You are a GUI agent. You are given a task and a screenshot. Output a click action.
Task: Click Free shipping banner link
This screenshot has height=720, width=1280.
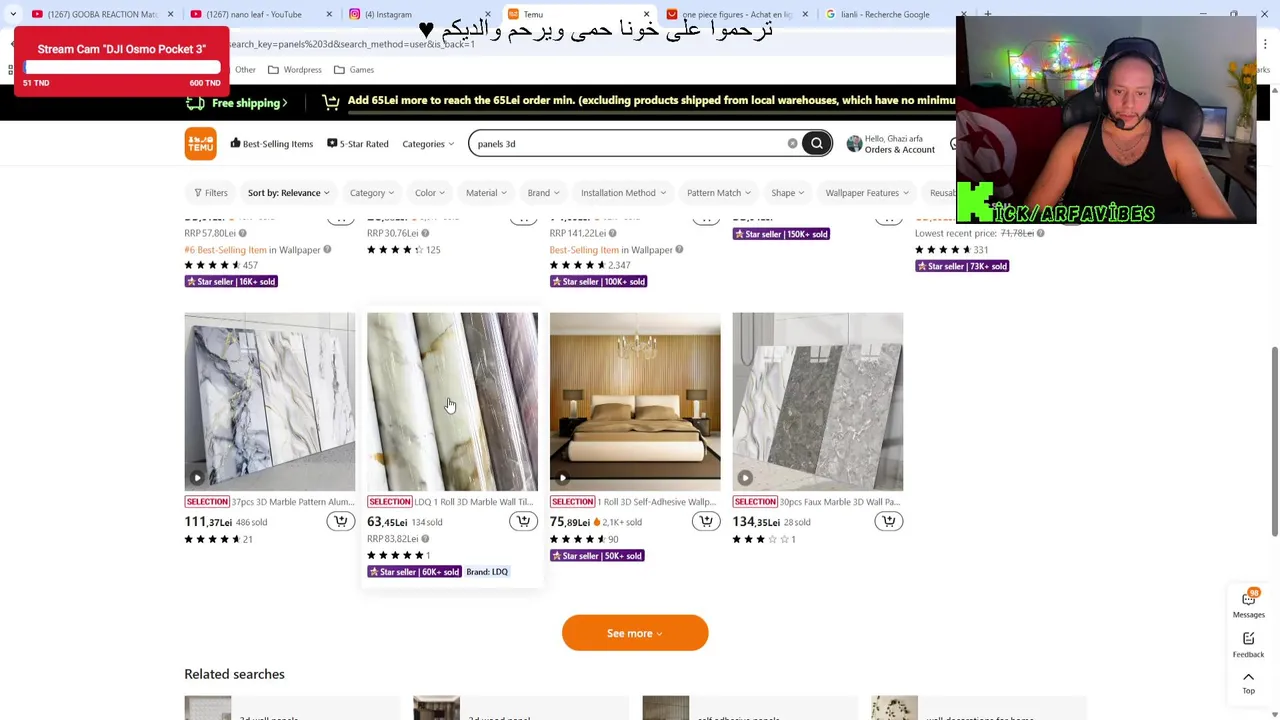[x=239, y=102]
